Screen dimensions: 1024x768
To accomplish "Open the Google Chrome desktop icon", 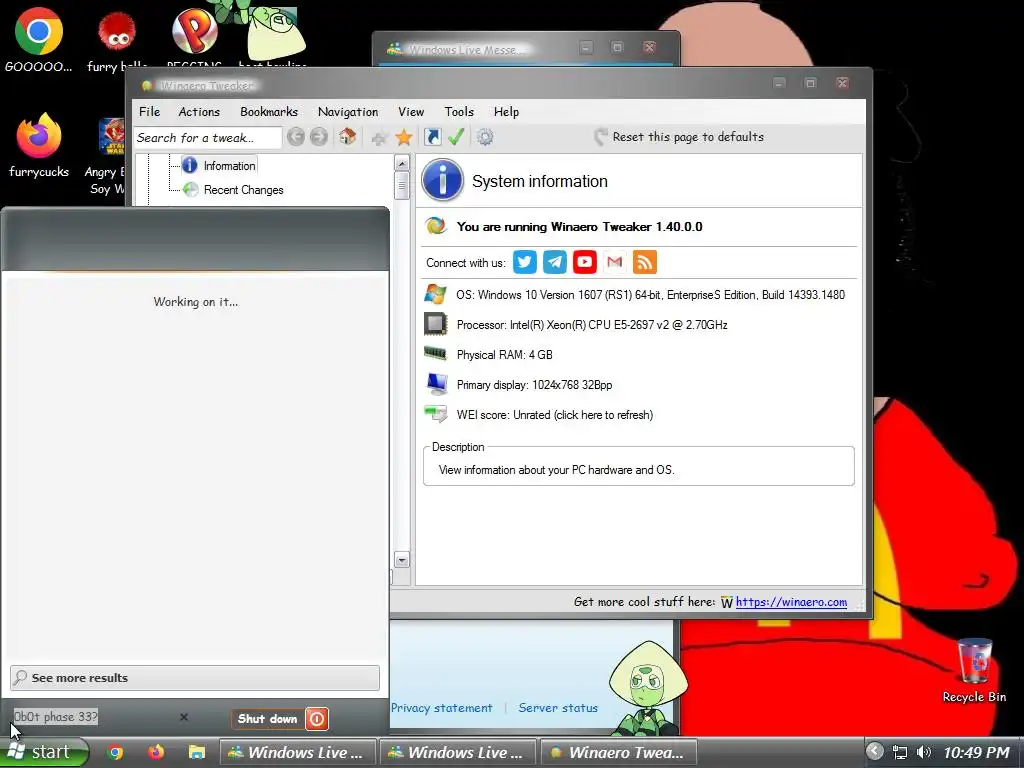I will (39, 31).
